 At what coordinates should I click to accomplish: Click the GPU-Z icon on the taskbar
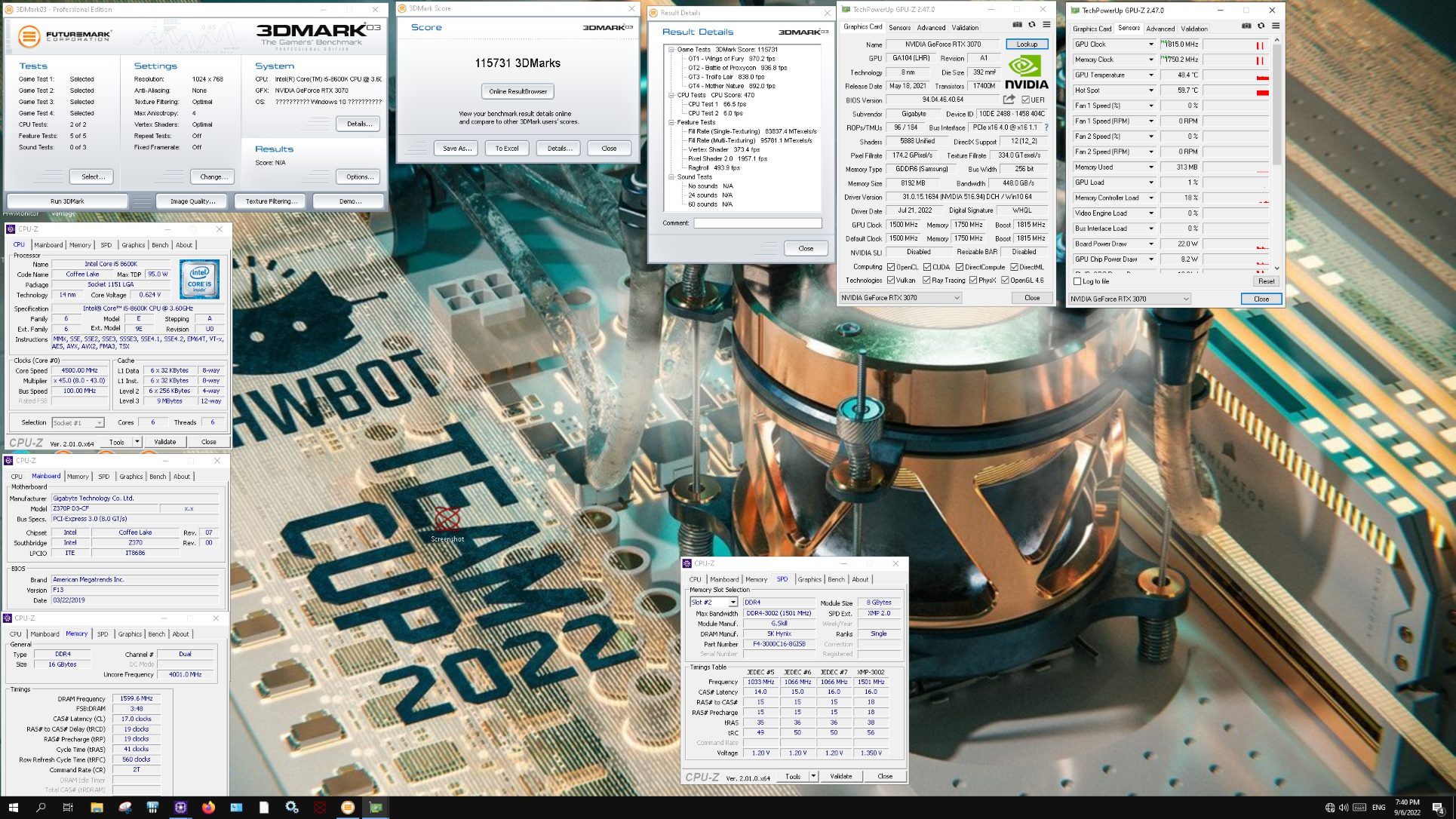tap(376, 808)
